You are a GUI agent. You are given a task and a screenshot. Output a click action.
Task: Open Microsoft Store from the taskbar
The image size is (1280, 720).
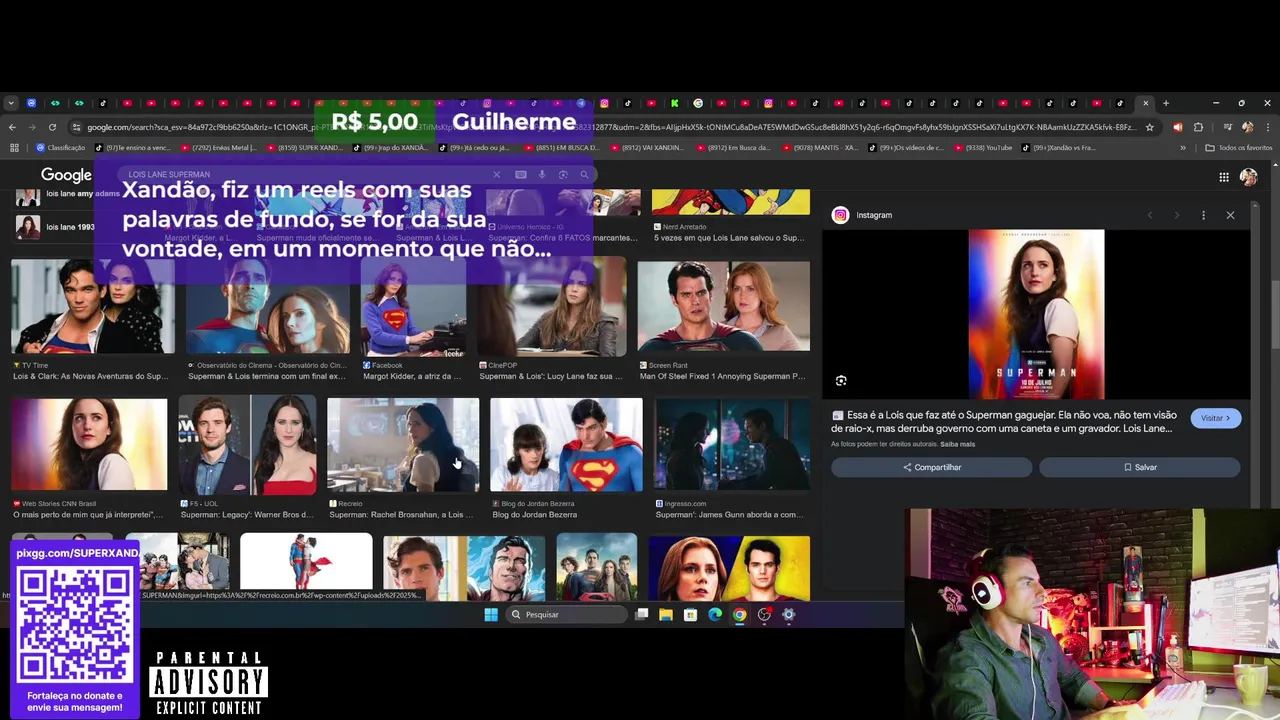tap(690, 614)
